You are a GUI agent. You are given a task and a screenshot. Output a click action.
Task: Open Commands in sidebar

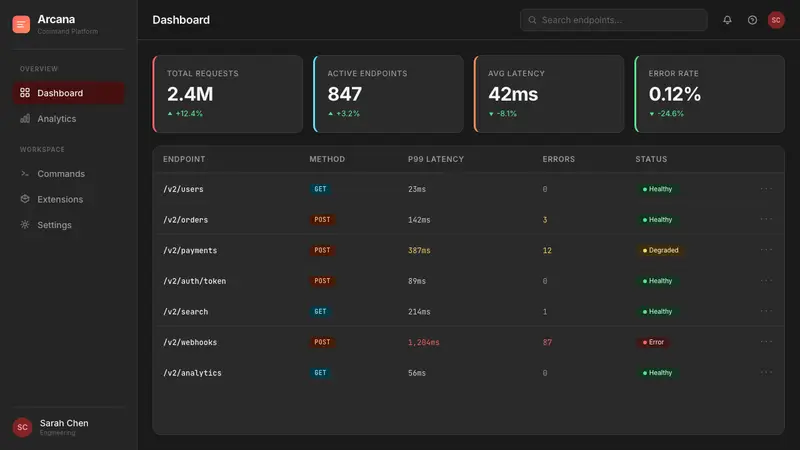click(x=68, y=173)
